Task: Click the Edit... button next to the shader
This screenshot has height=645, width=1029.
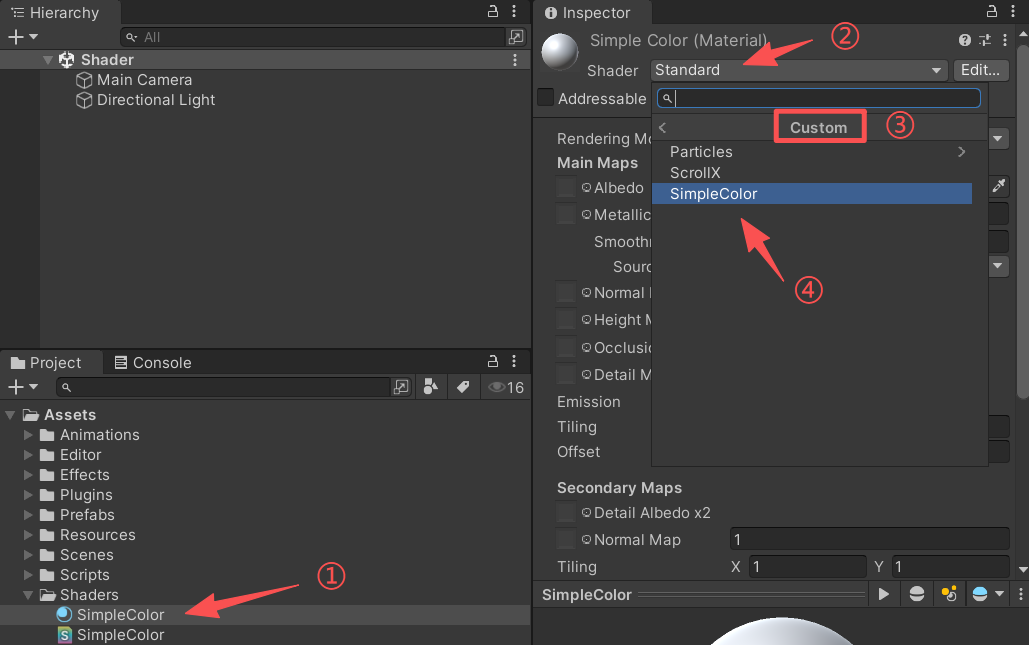Action: point(980,70)
